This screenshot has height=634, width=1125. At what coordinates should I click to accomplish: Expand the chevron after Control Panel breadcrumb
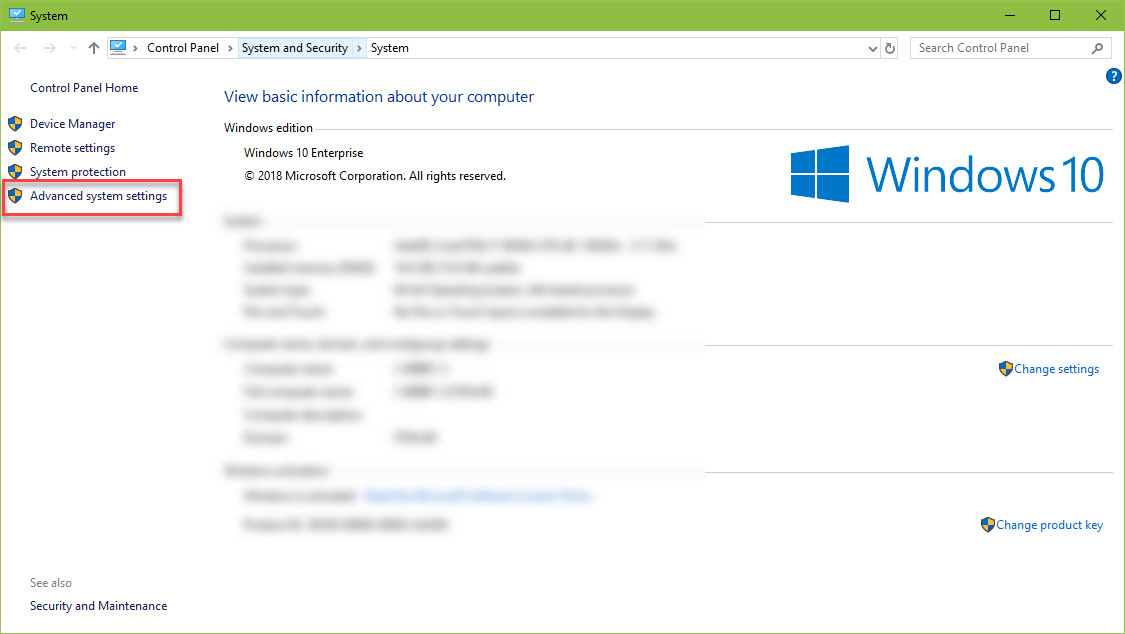230,48
